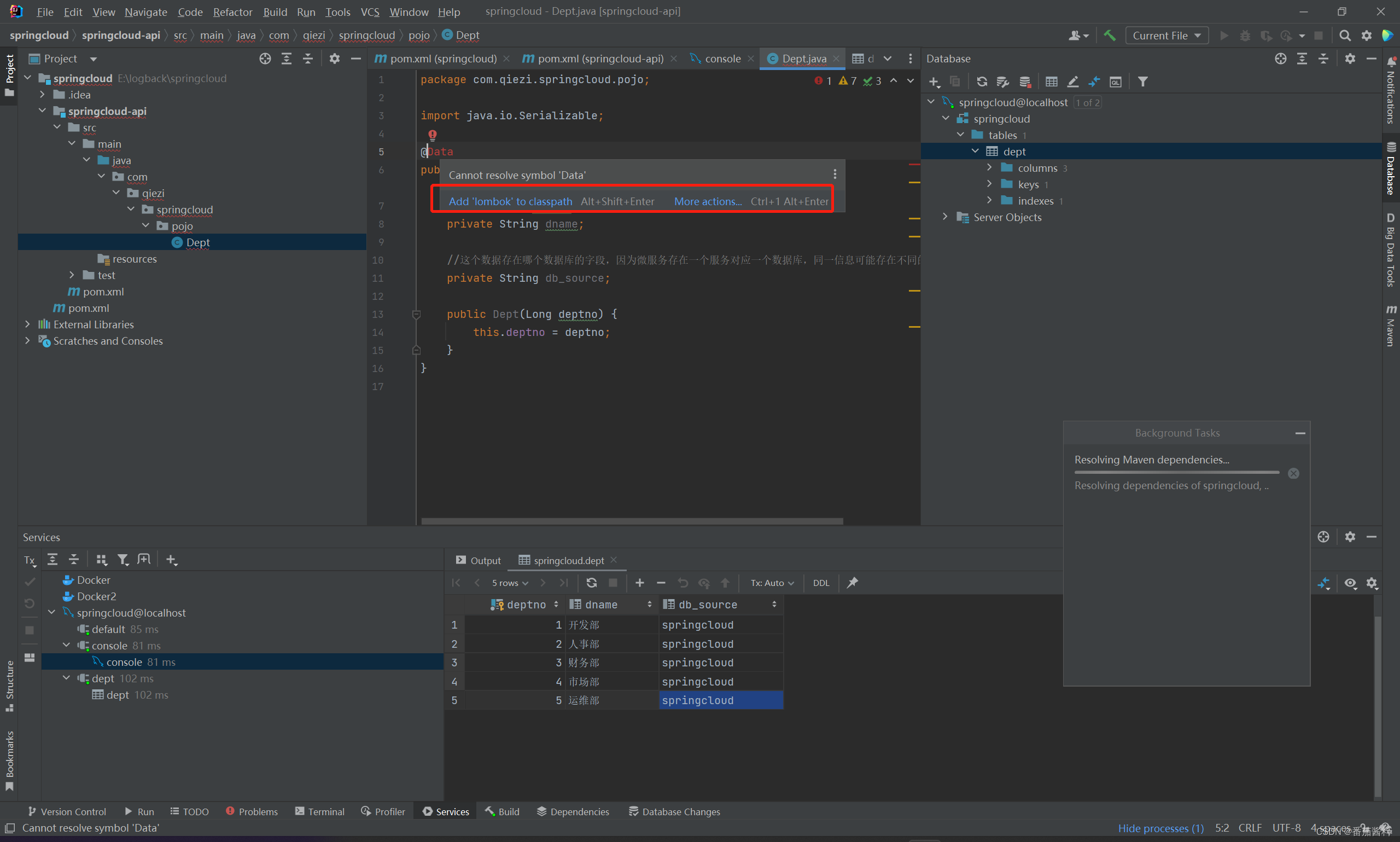Click the Refresh icon in Database toolbar

pos(982,82)
